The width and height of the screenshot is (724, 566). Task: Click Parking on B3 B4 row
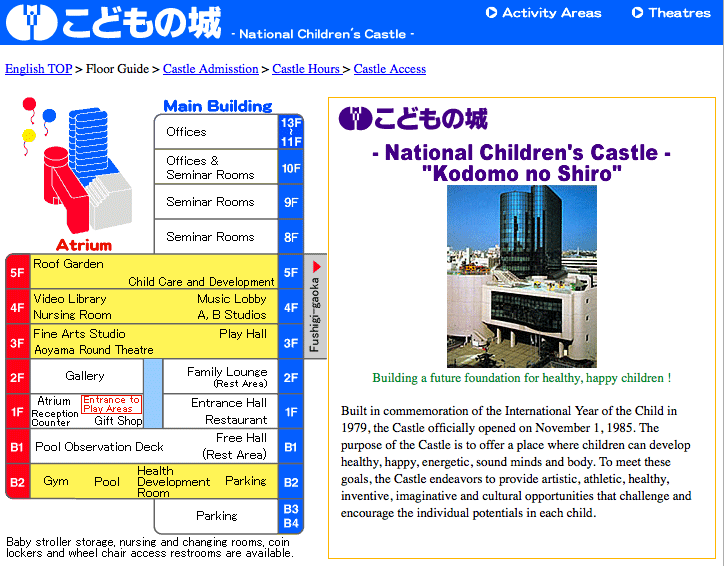pos(217,516)
